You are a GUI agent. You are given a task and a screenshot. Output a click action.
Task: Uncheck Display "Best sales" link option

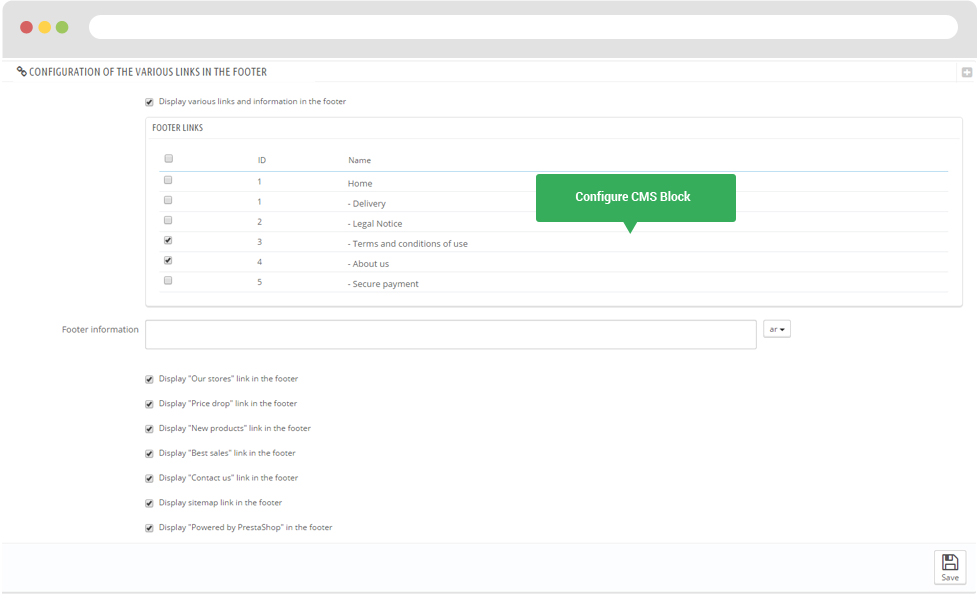click(x=149, y=454)
